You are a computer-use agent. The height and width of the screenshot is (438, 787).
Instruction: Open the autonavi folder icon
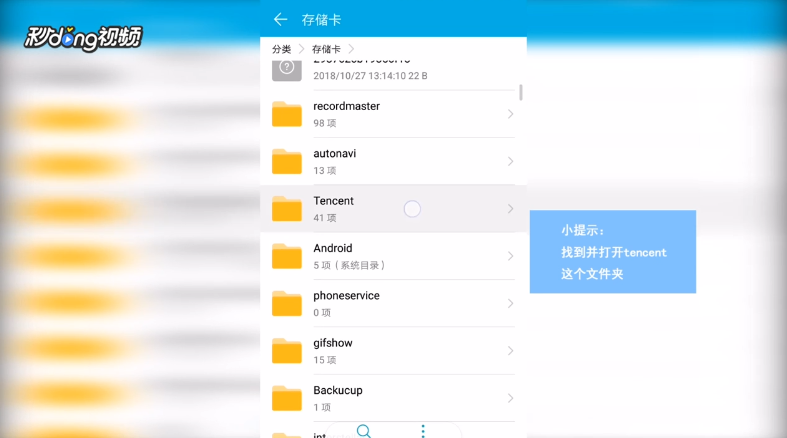point(287,161)
